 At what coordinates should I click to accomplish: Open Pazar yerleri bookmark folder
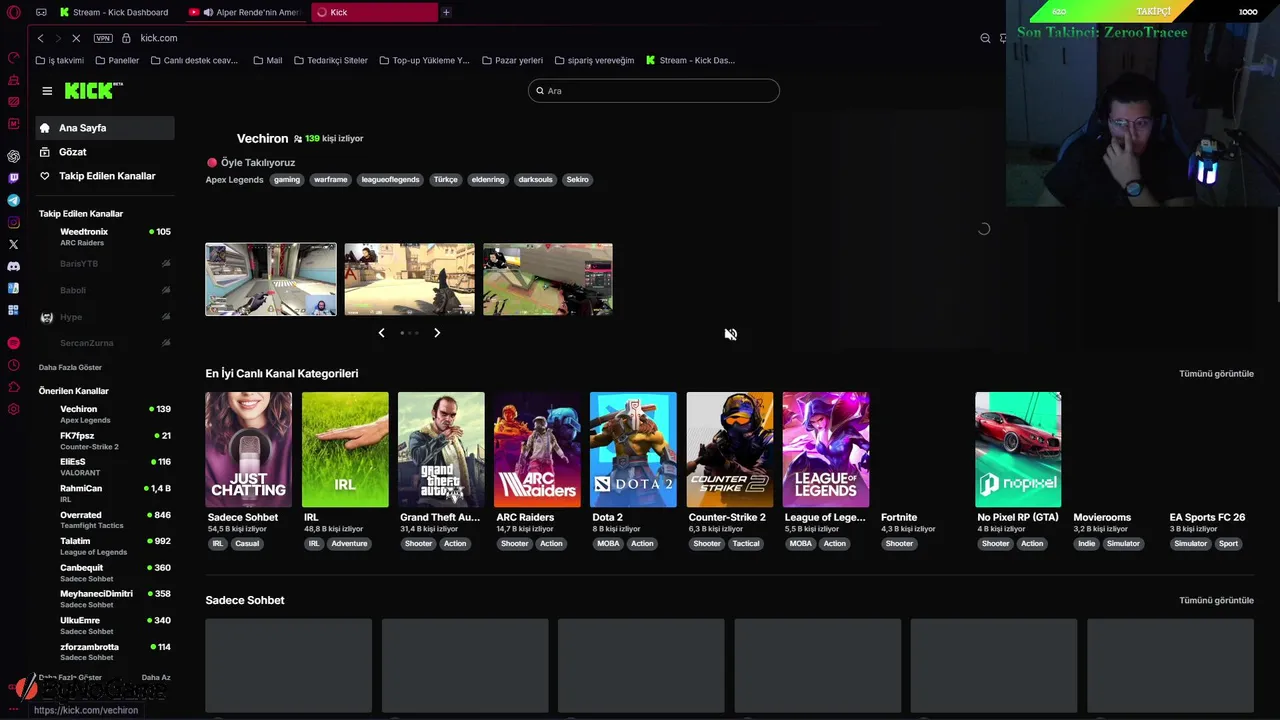coord(512,60)
